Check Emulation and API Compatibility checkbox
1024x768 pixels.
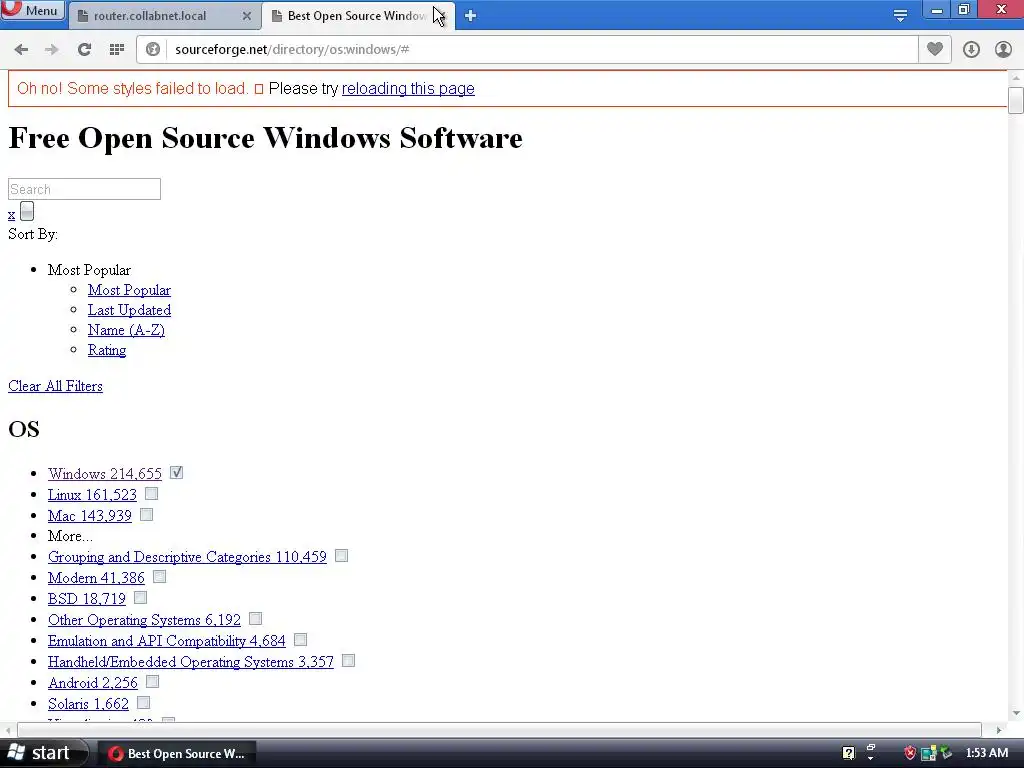point(300,639)
